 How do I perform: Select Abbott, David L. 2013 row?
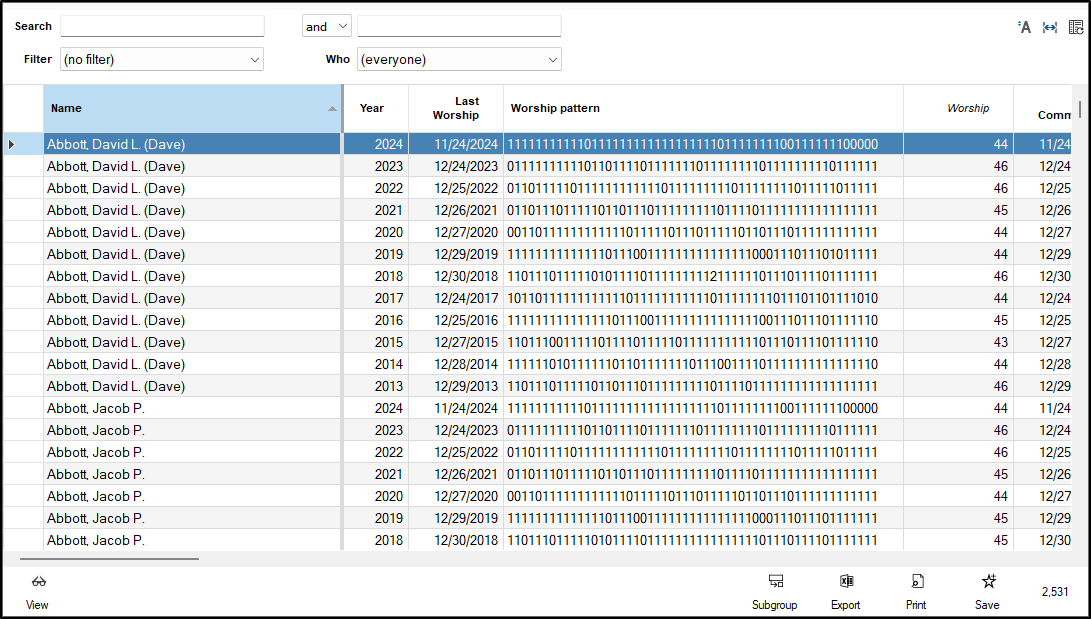192,386
